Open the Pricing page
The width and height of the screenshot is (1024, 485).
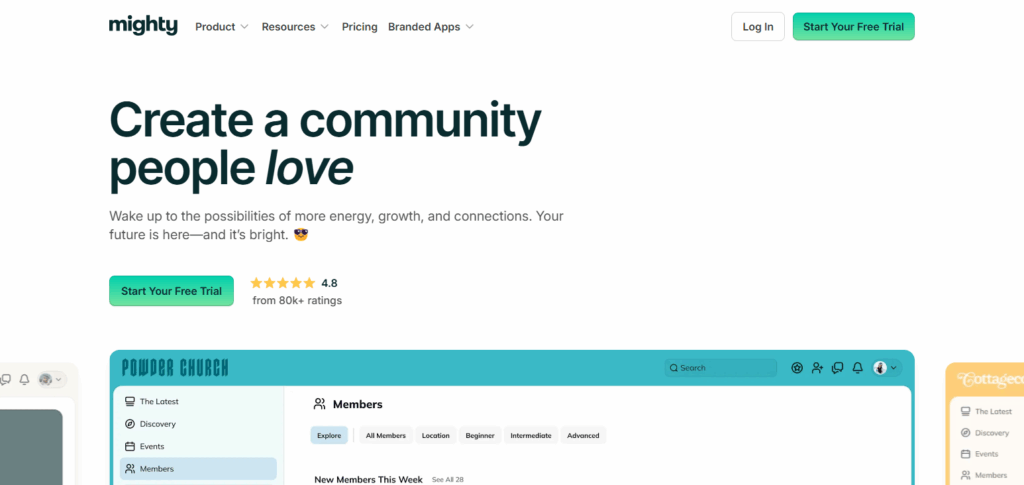360,27
